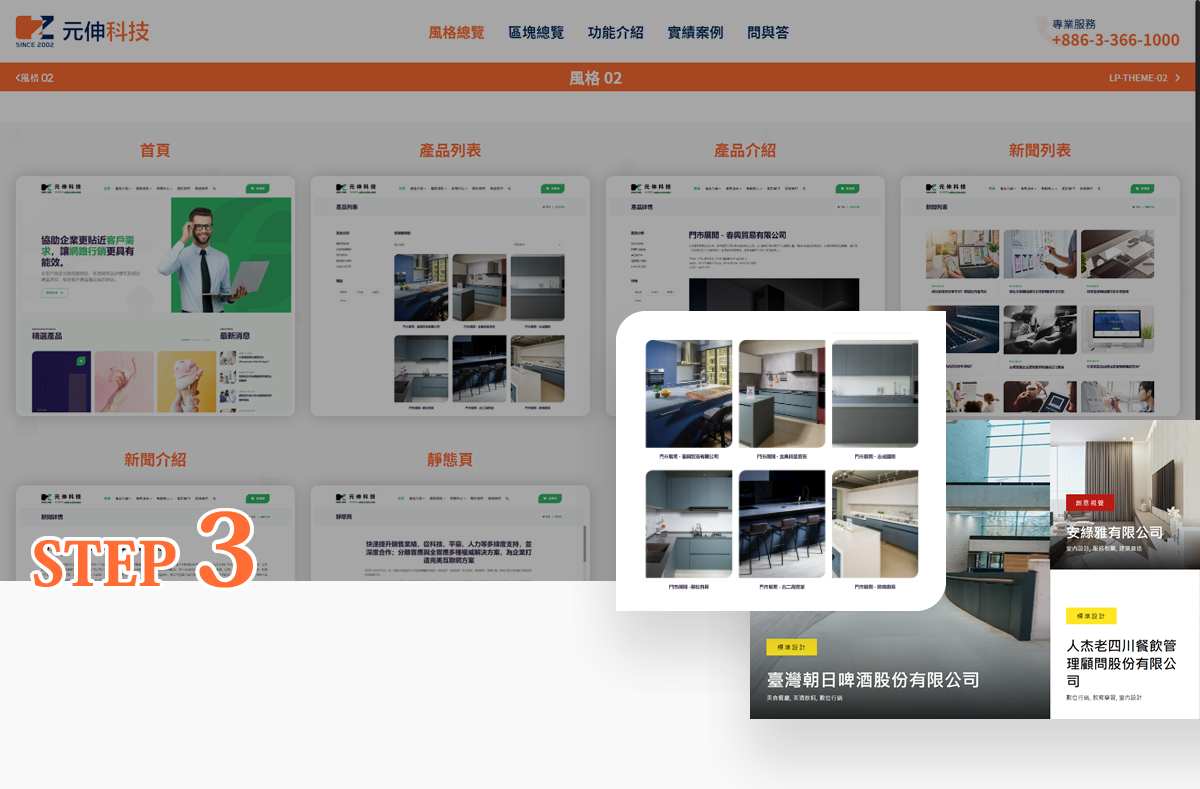This screenshot has width=1200, height=789.
Task: Click the phone icon beside 專業服務
Action: [x=1044, y=31]
